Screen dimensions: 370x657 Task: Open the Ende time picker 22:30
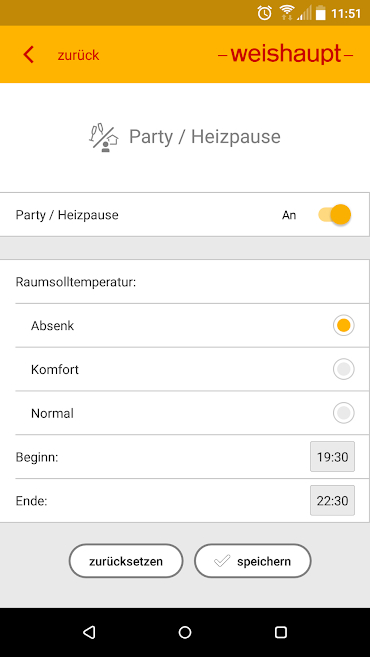(x=332, y=500)
